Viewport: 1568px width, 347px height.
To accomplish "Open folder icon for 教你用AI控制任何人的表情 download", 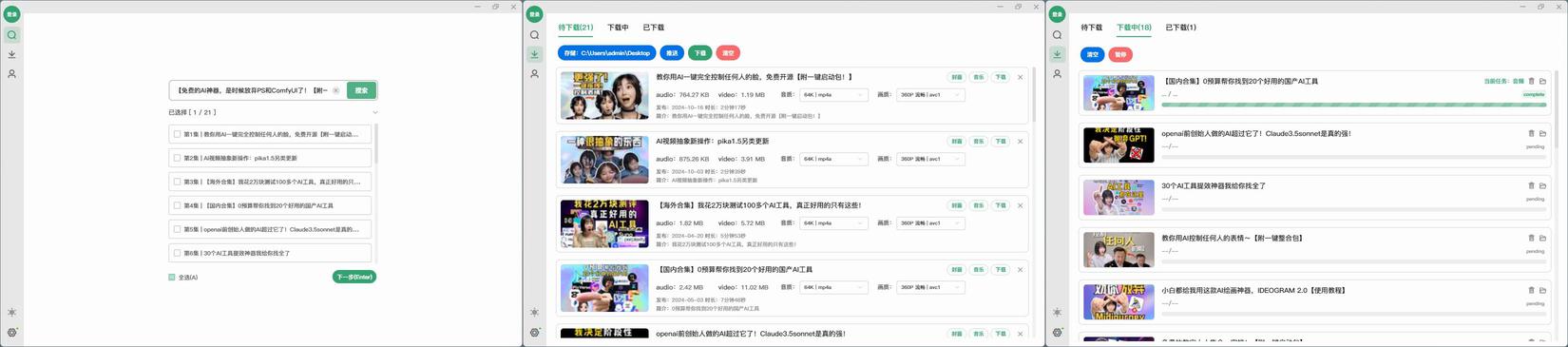I will (1542, 239).
